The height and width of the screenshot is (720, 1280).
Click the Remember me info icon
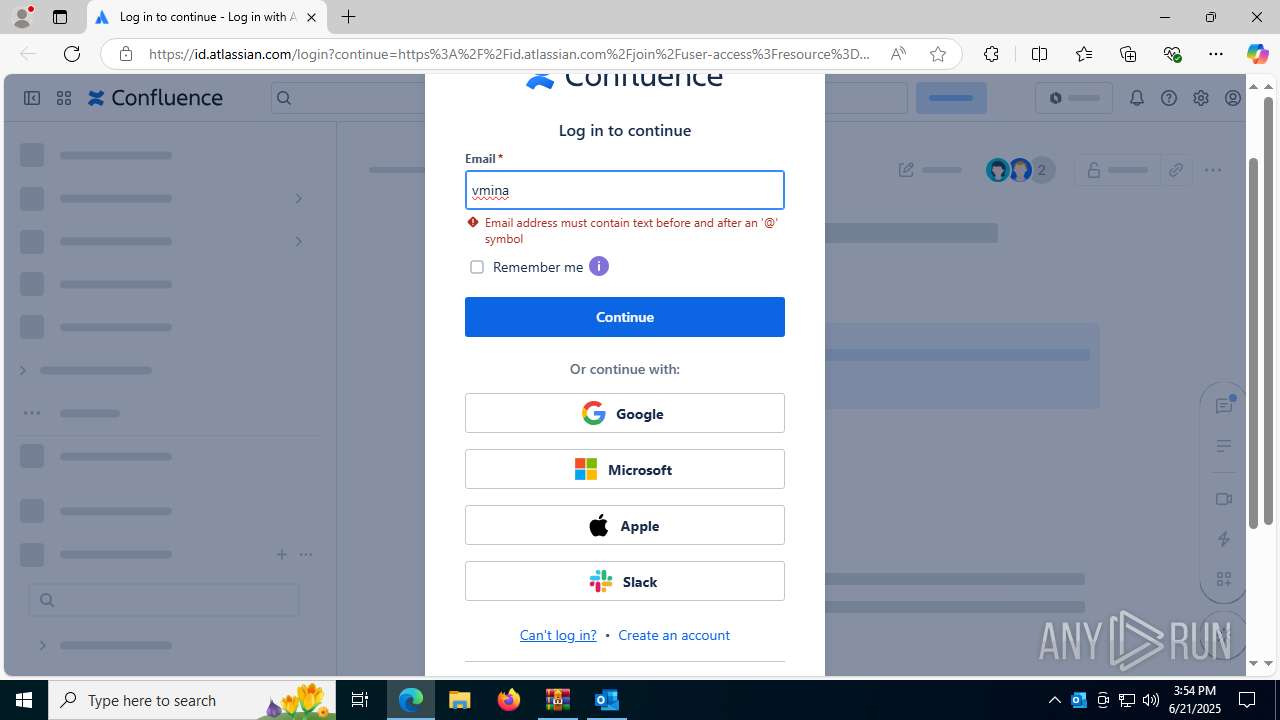[x=598, y=266]
